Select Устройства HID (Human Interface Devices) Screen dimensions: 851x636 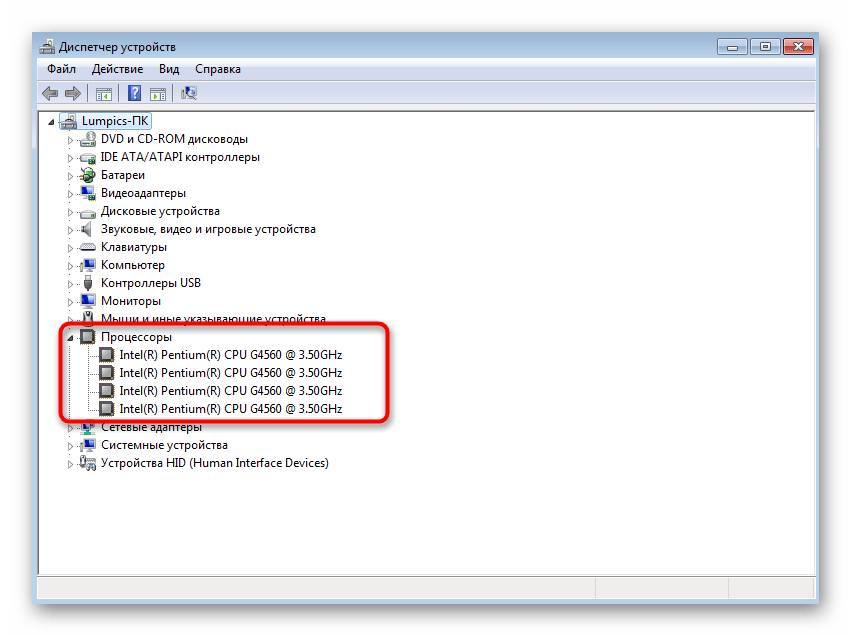(214, 463)
